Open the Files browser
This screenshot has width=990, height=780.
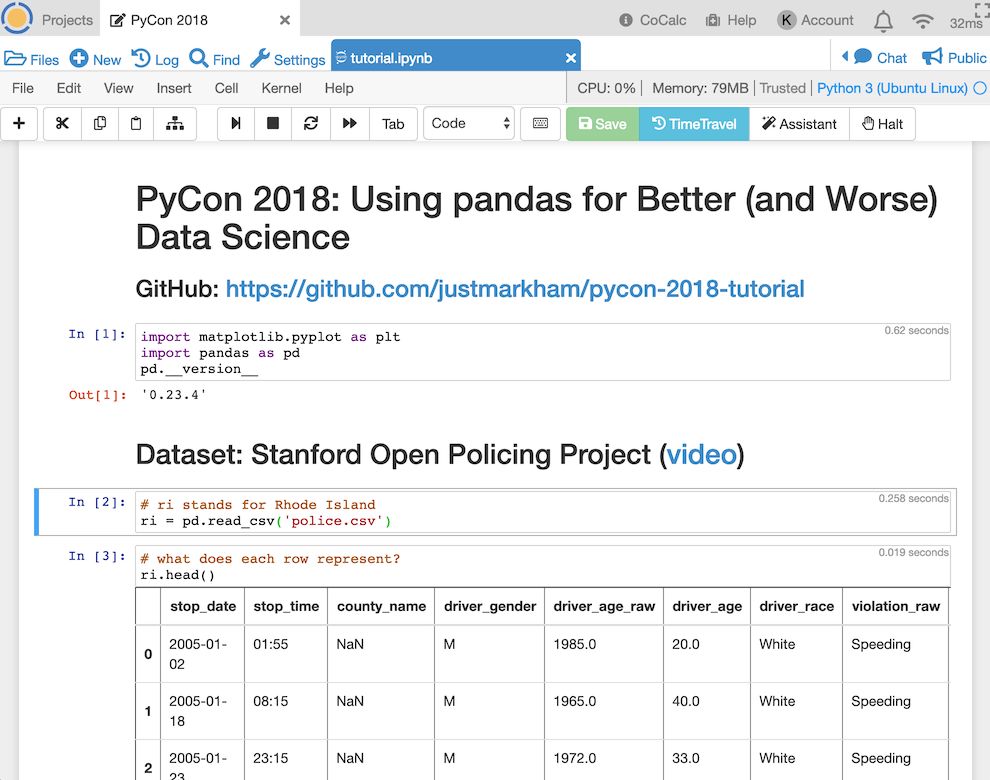(32, 59)
